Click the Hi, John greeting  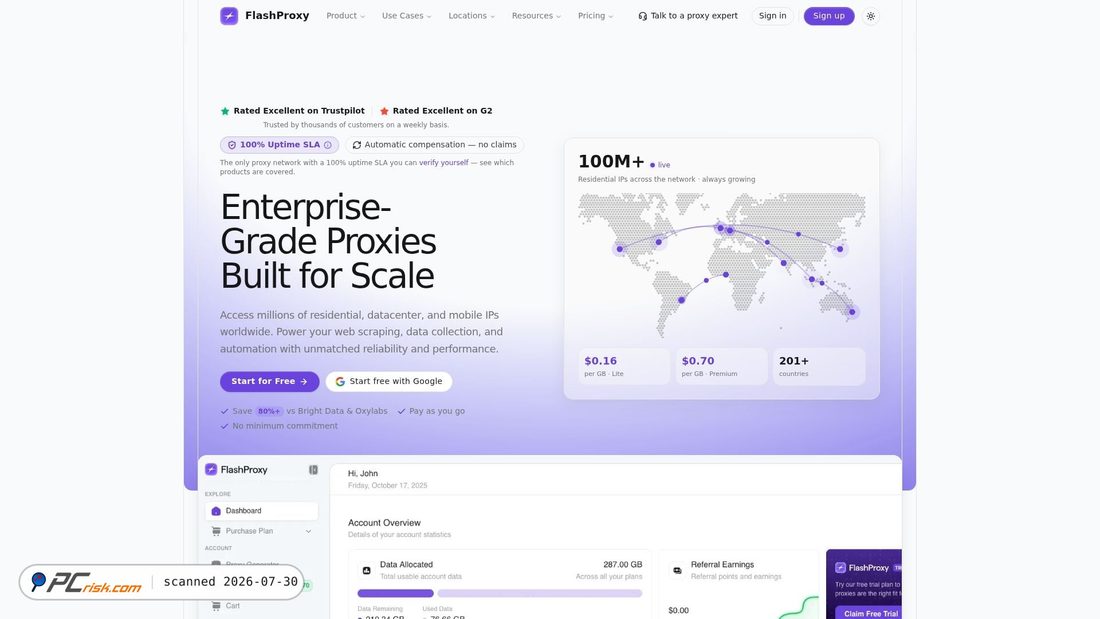click(363, 474)
